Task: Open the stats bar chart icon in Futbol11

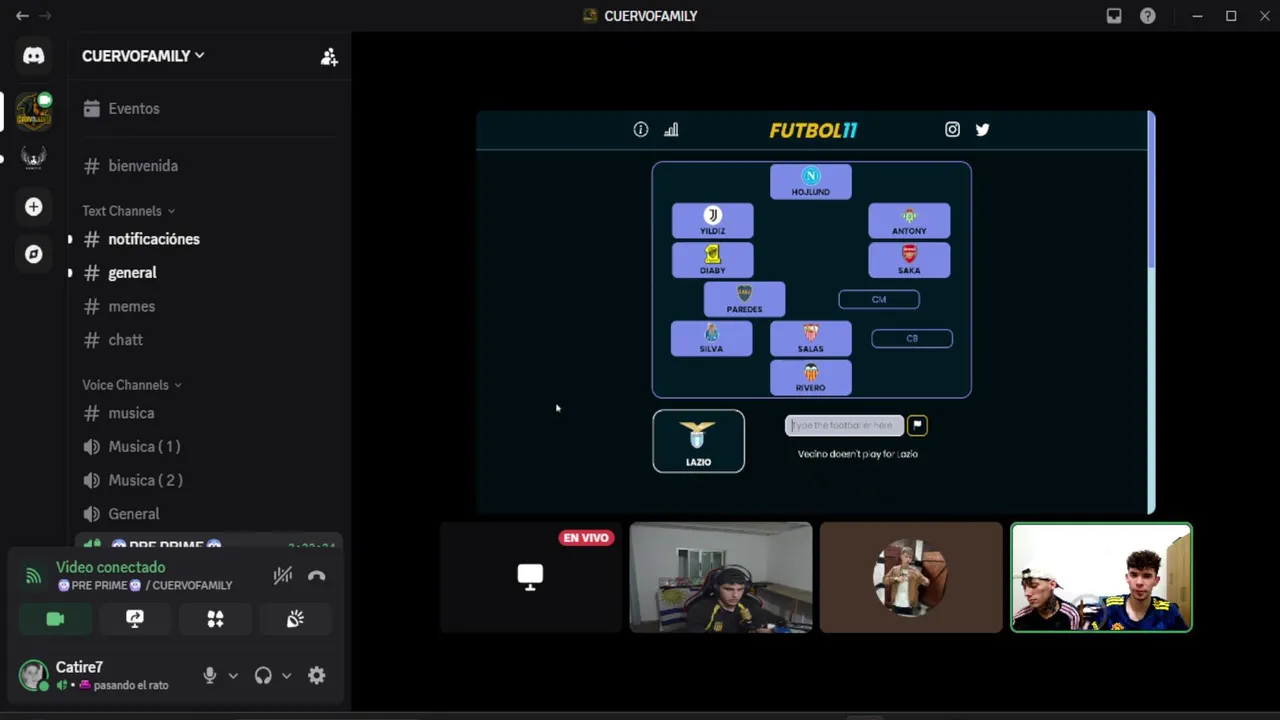Action: coord(671,129)
